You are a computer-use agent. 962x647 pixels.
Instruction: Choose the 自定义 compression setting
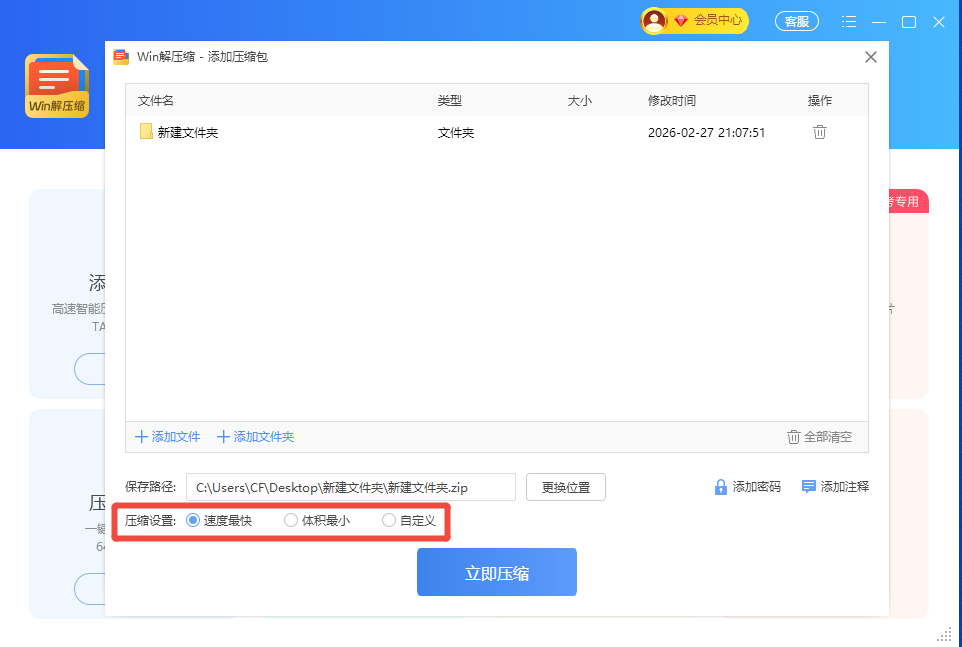click(x=389, y=520)
